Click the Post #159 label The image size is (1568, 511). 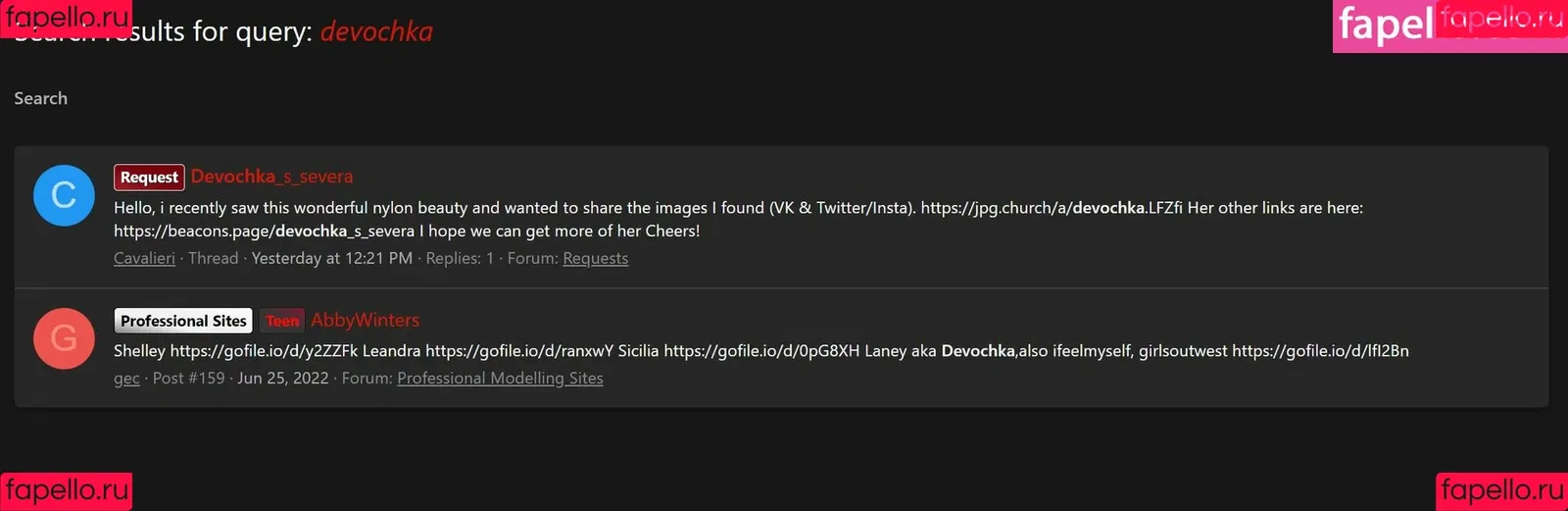(189, 379)
